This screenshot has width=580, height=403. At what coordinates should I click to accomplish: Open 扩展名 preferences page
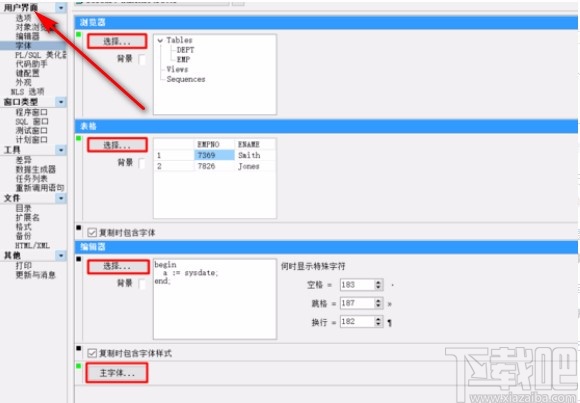(x=27, y=218)
